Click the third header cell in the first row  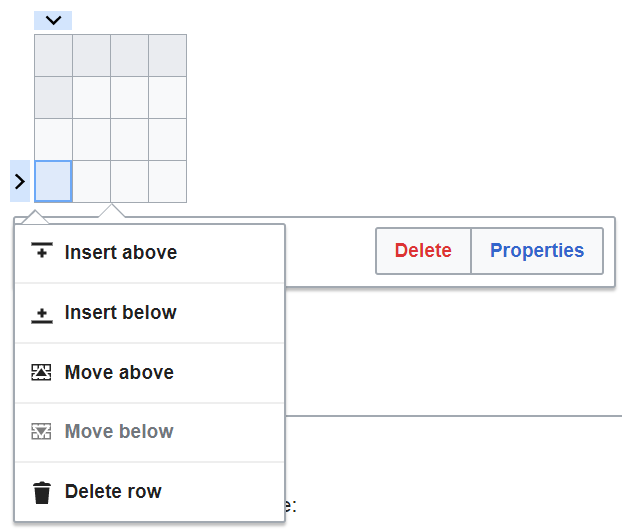pos(129,55)
